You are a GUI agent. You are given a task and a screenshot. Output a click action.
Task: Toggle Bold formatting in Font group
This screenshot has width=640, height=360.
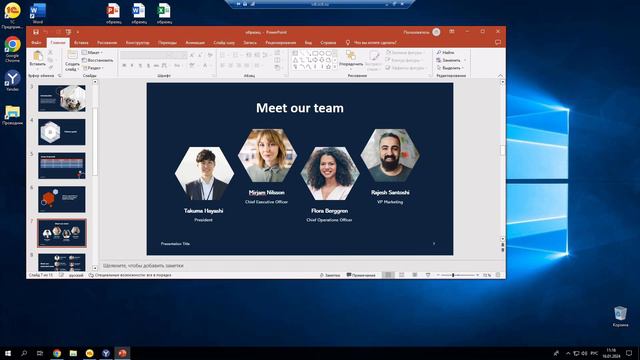pos(124,65)
